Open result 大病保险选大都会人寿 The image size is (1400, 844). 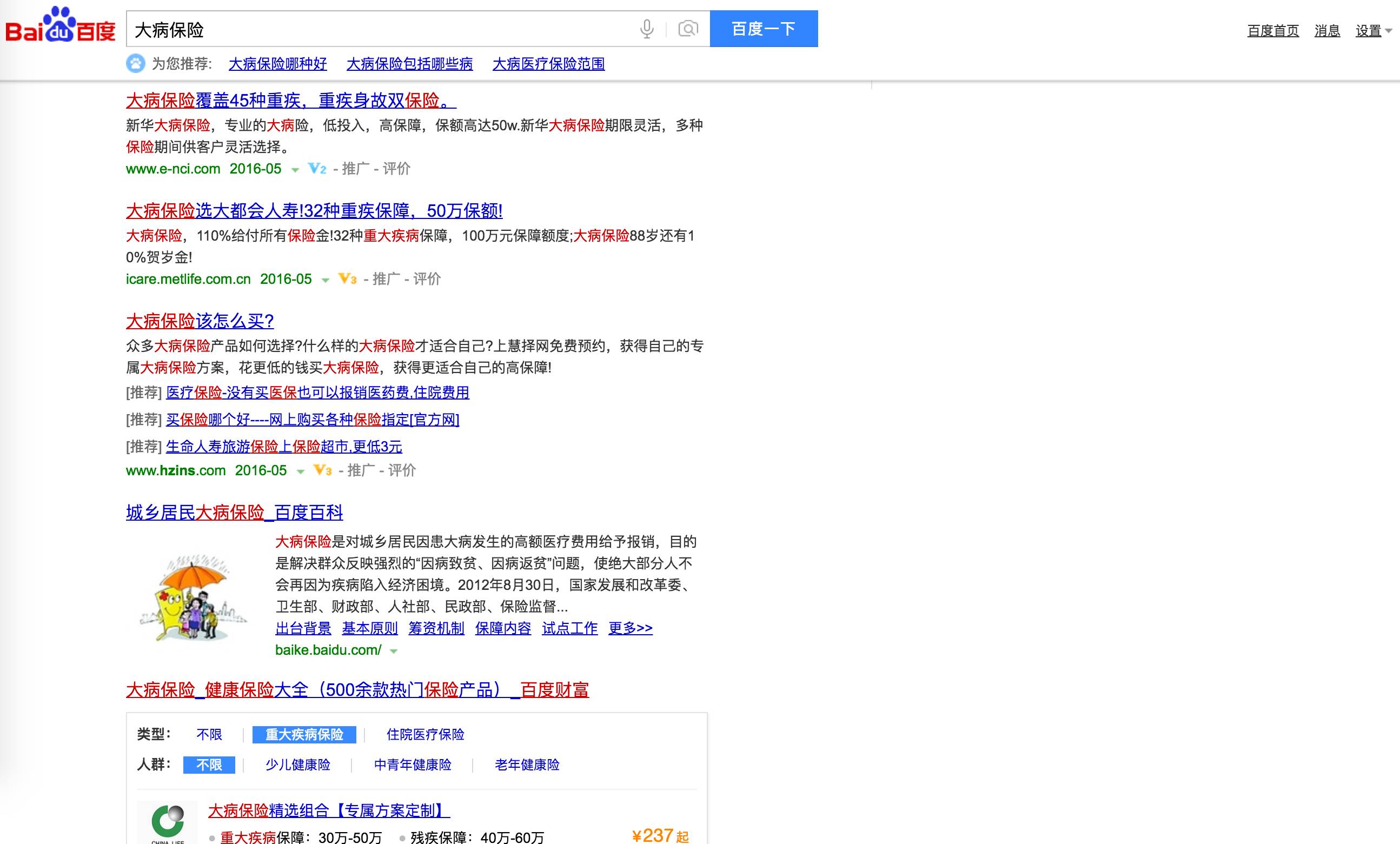tap(314, 211)
